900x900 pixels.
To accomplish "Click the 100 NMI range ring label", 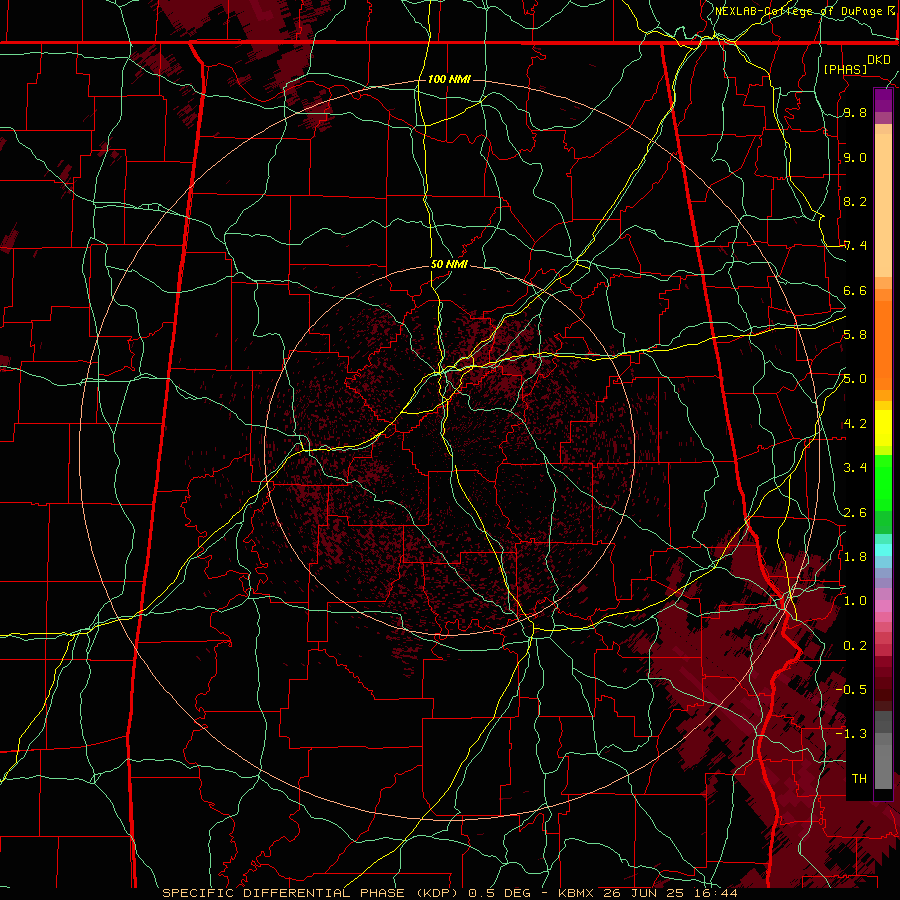I will (x=449, y=79).
